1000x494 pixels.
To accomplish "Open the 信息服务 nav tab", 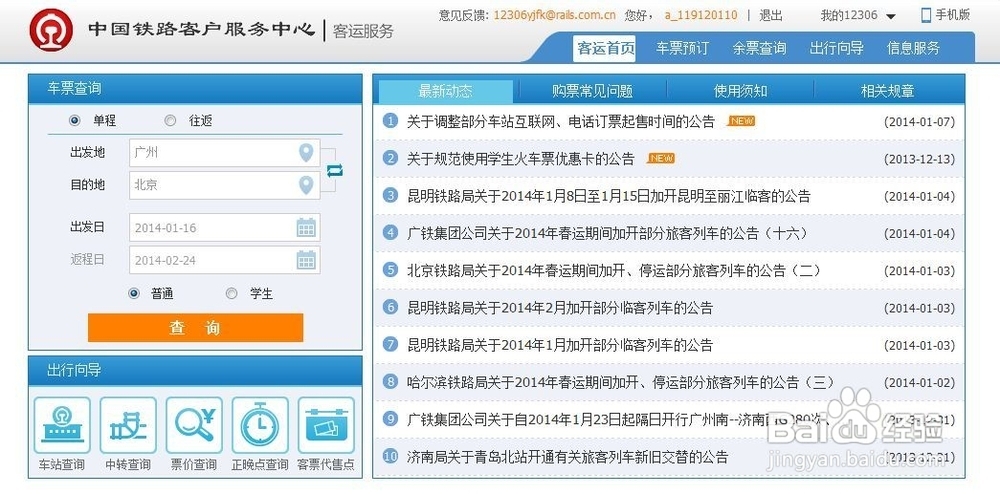I will click(x=913, y=48).
